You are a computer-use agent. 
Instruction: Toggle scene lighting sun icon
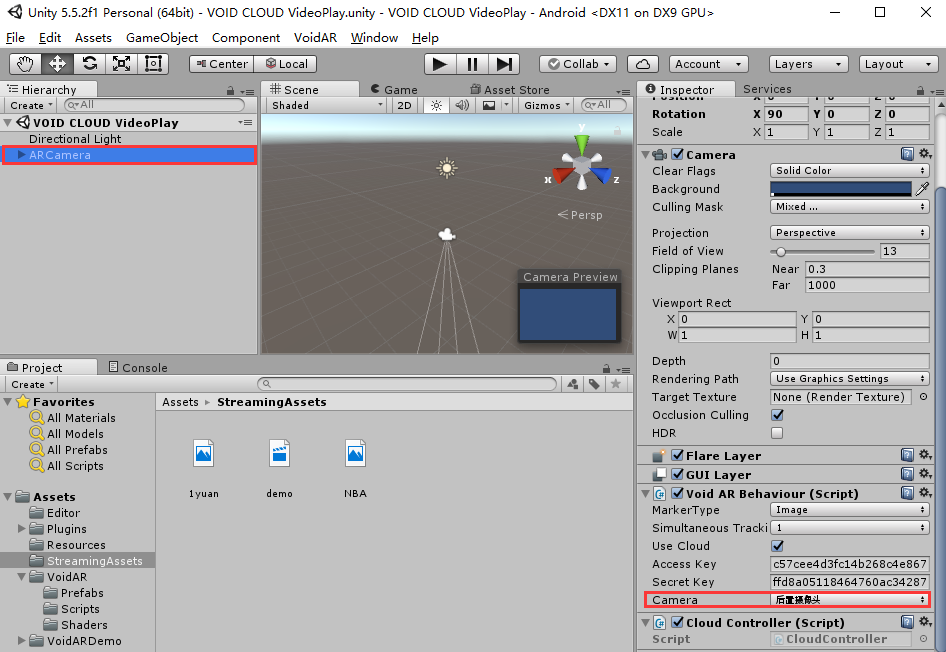436,106
